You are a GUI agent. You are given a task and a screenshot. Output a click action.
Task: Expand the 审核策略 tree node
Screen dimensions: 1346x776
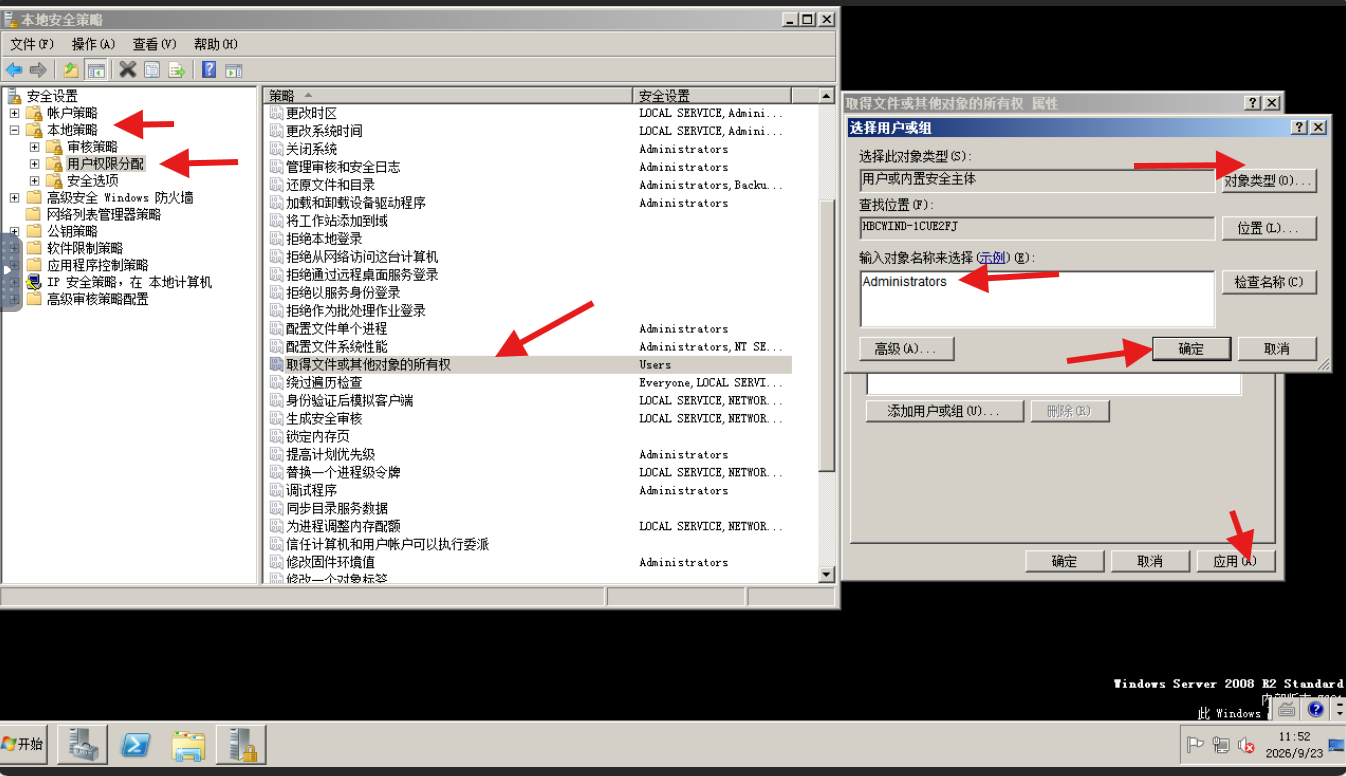point(35,147)
